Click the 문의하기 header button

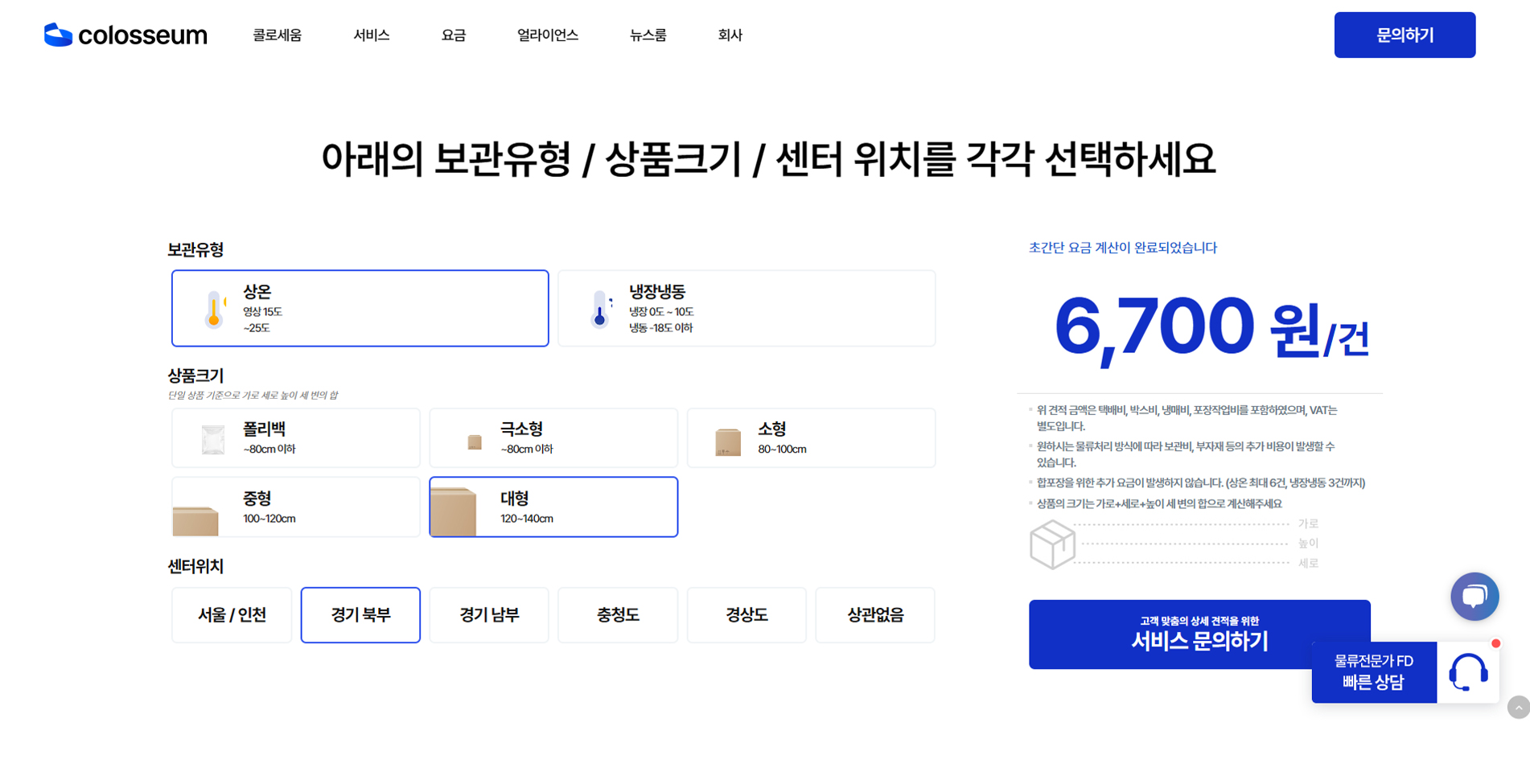click(x=1405, y=35)
